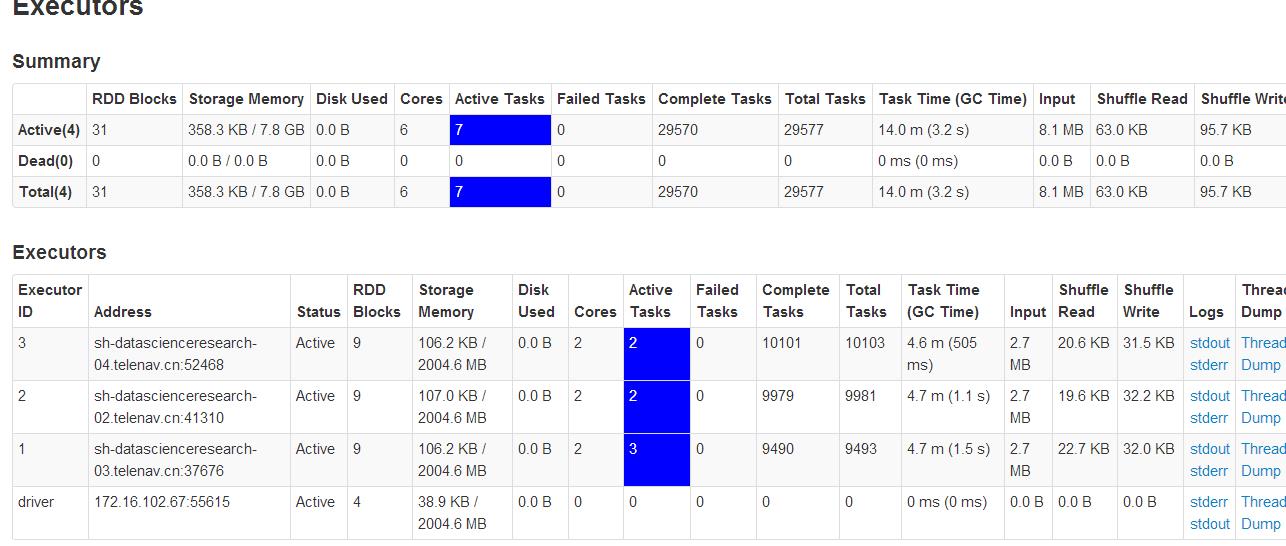Click the blue Active Tasks cell for executor 1
The image size is (1286, 546).
pyautogui.click(x=657, y=460)
